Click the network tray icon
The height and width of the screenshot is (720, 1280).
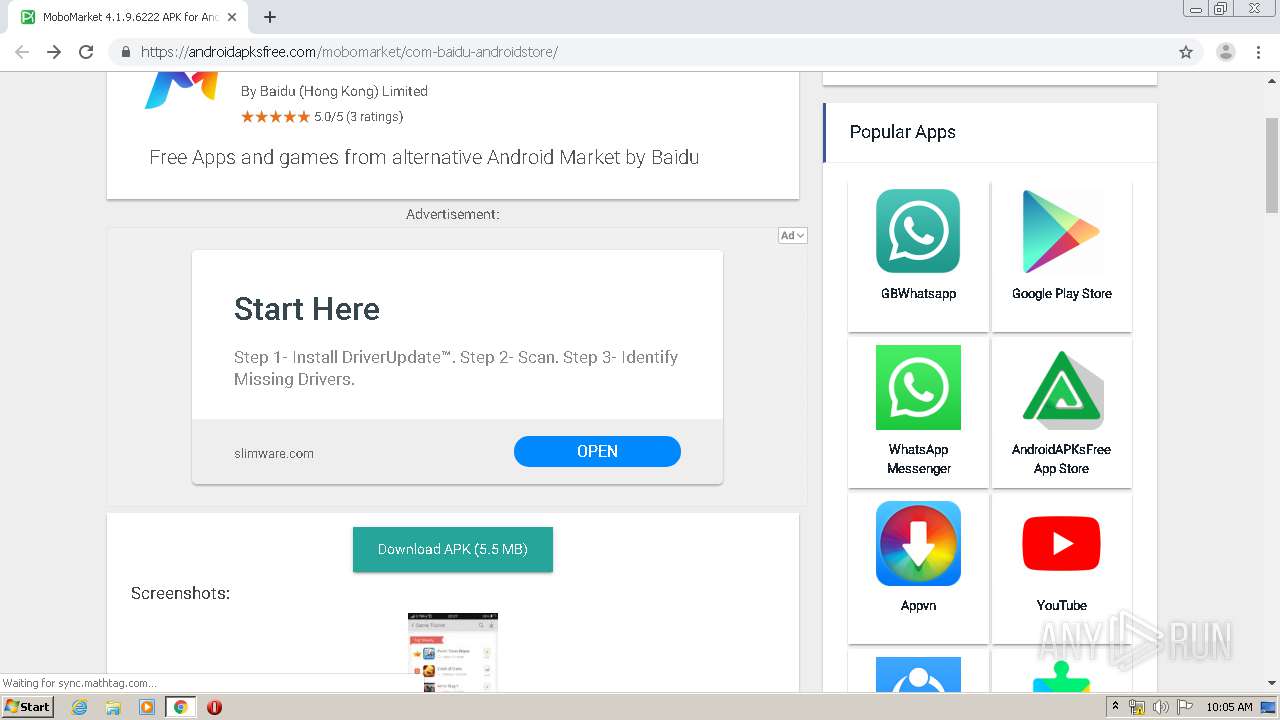[x=1137, y=707]
